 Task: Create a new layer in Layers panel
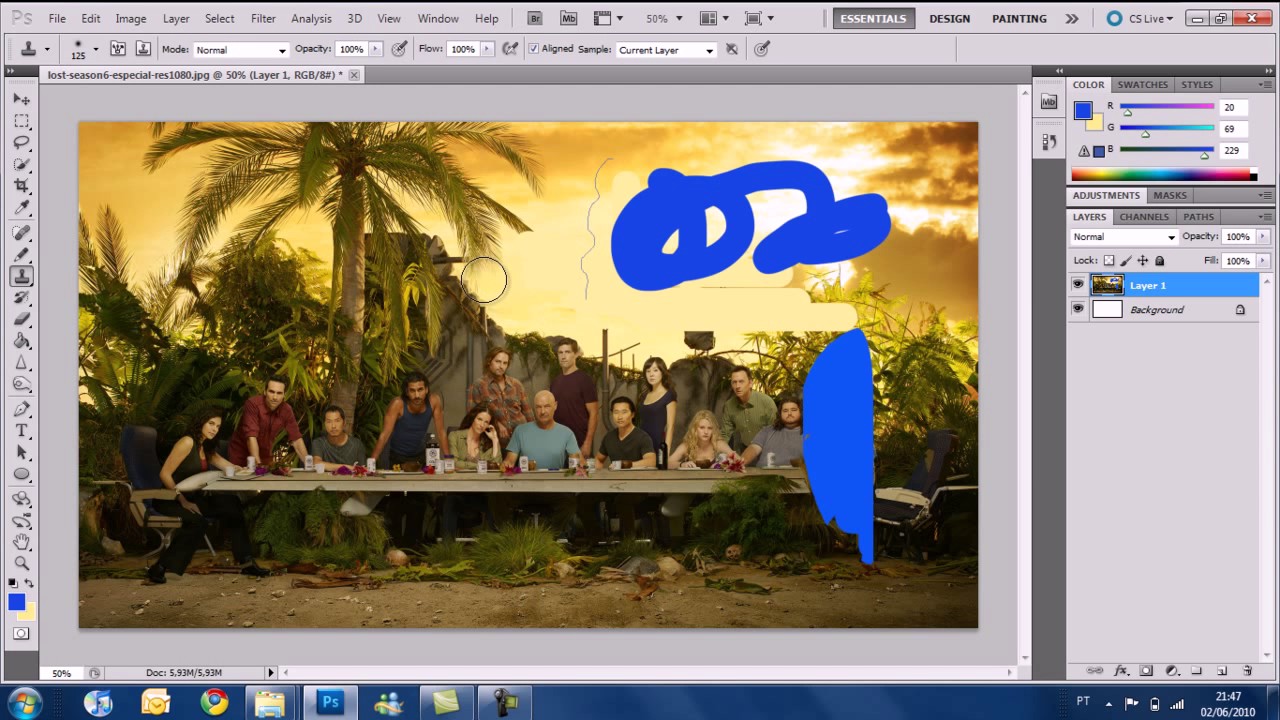[x=1221, y=671]
